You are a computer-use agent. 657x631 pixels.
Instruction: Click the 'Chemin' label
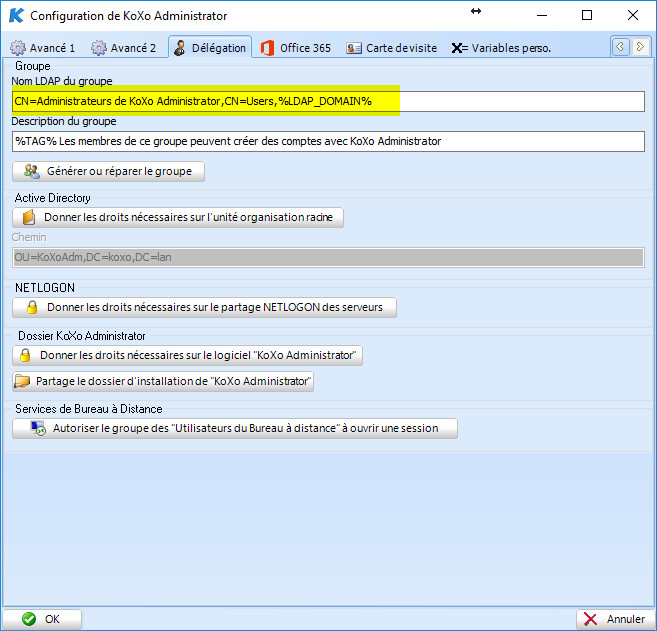point(29,237)
